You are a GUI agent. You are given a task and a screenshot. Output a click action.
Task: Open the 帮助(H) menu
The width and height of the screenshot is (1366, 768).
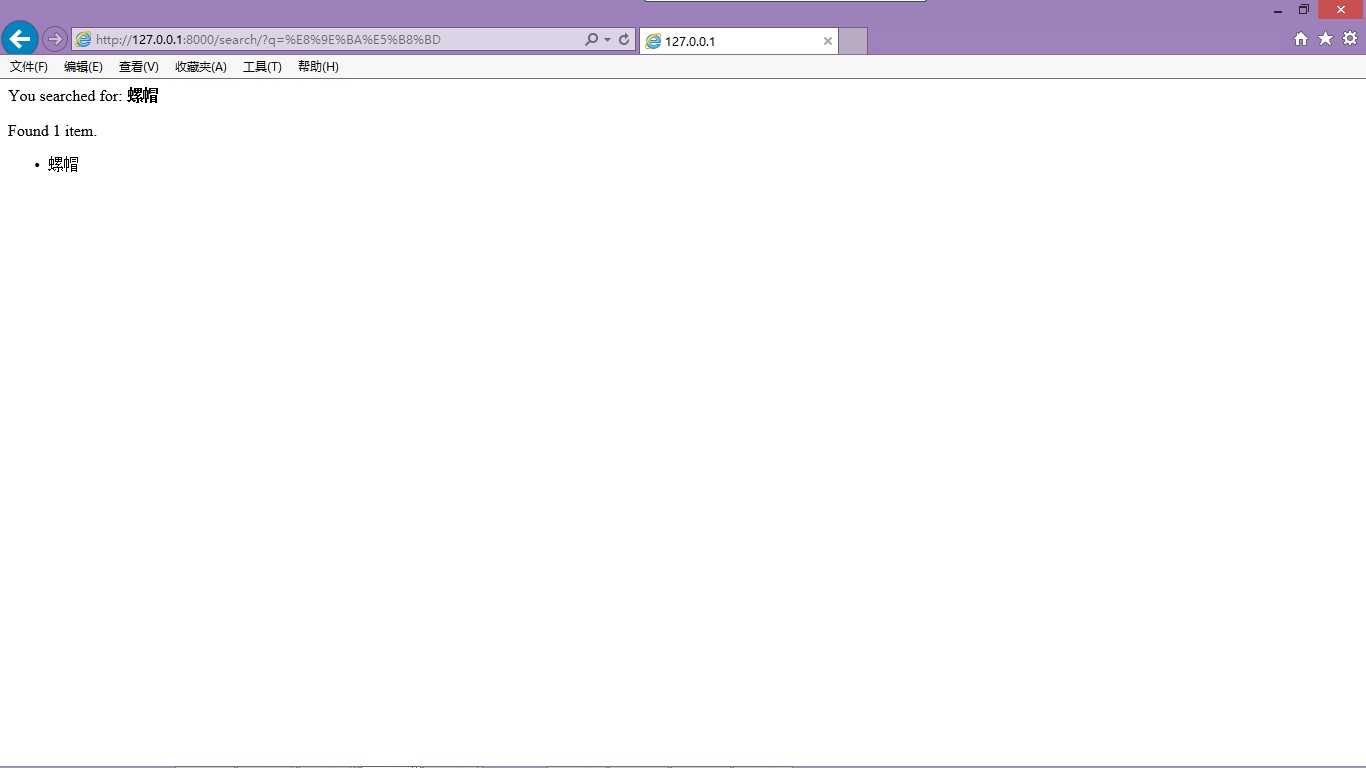(318, 67)
